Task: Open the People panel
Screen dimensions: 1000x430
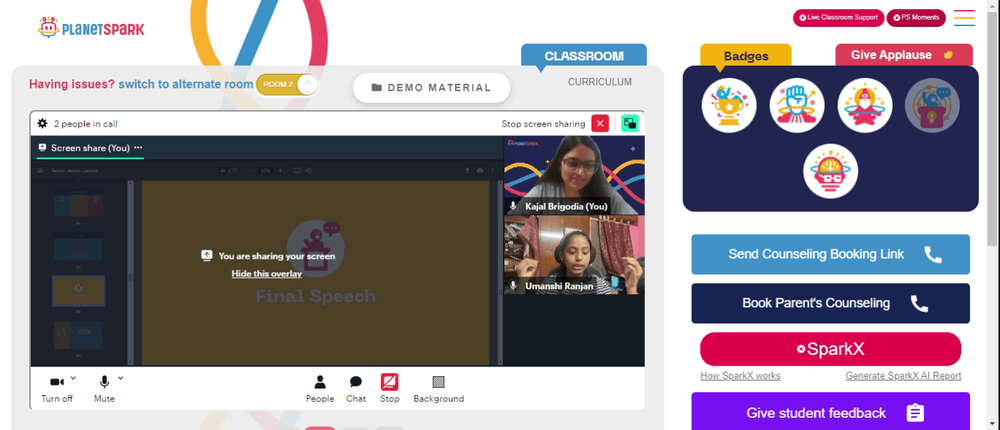Action: click(320, 389)
